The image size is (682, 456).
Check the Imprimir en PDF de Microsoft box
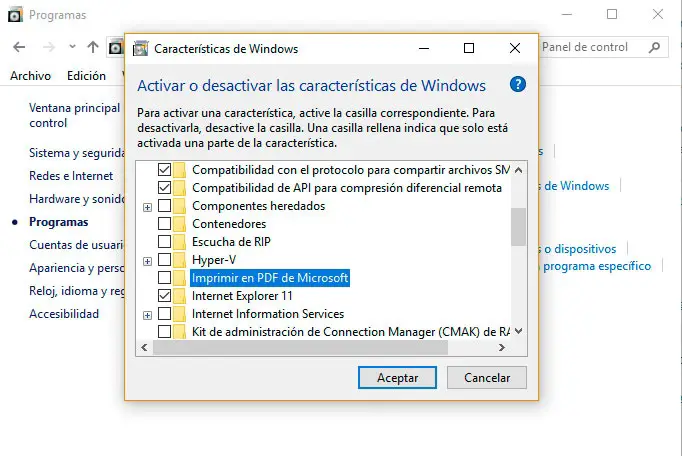pos(164,278)
